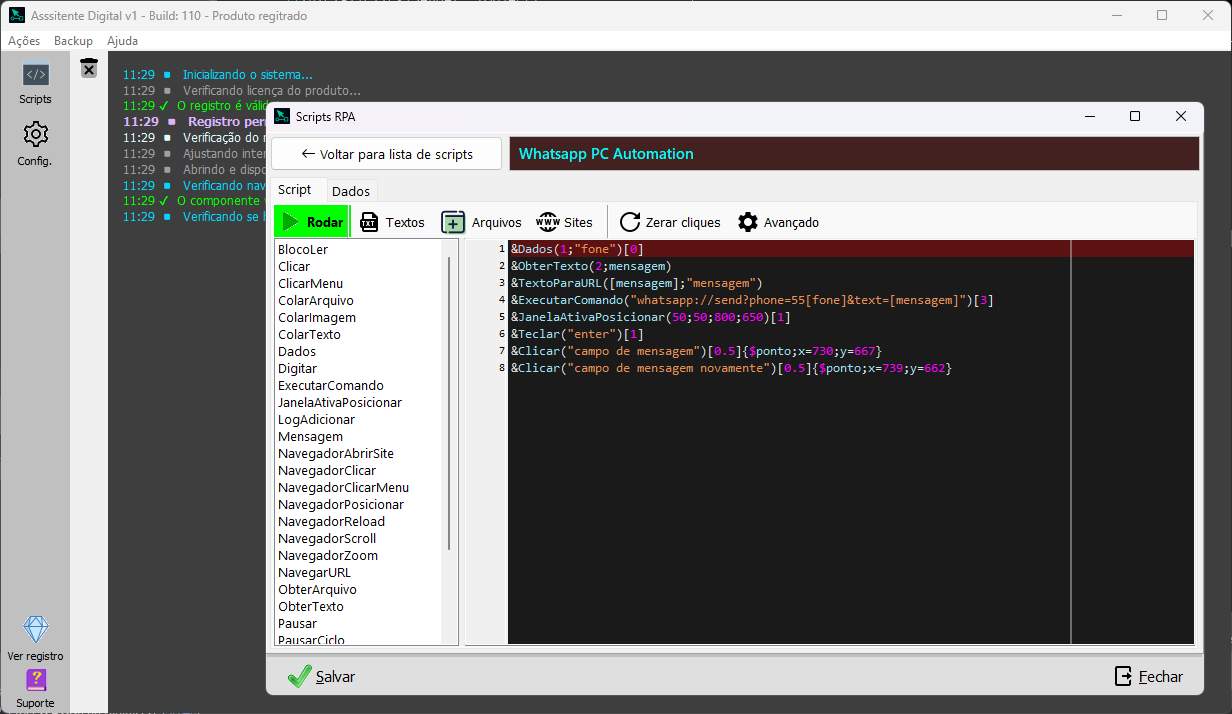
Task: Open the Scripts section in the sidebar
Action: [x=35, y=82]
